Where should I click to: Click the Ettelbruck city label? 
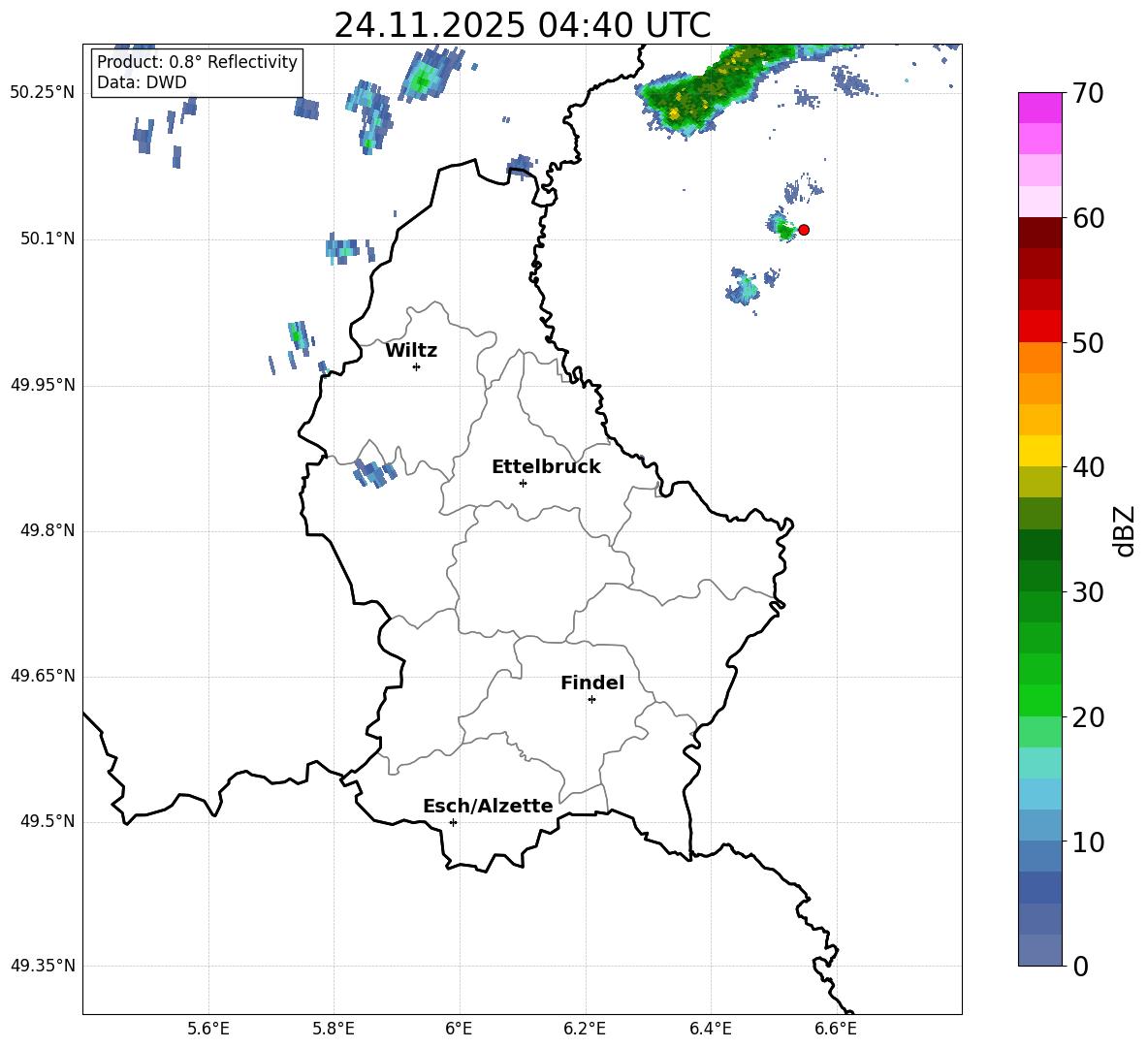546,467
